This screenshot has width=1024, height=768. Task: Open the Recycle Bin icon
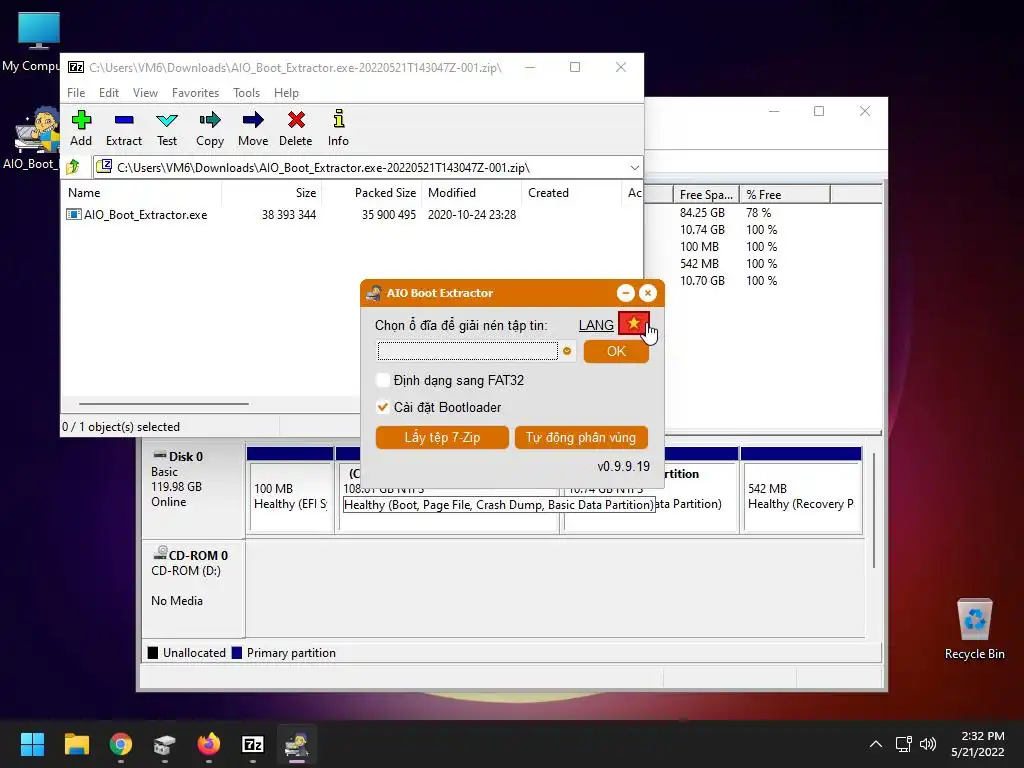coord(974,630)
